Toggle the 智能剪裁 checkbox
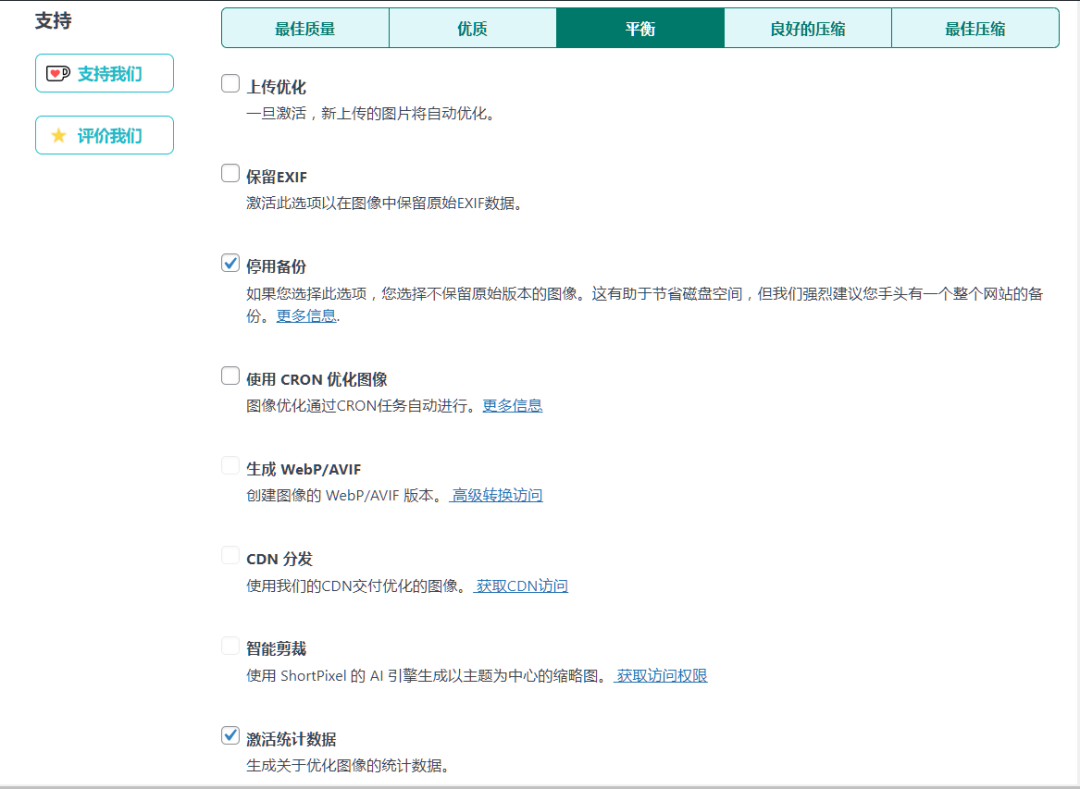The width and height of the screenshot is (1080, 789). point(231,646)
